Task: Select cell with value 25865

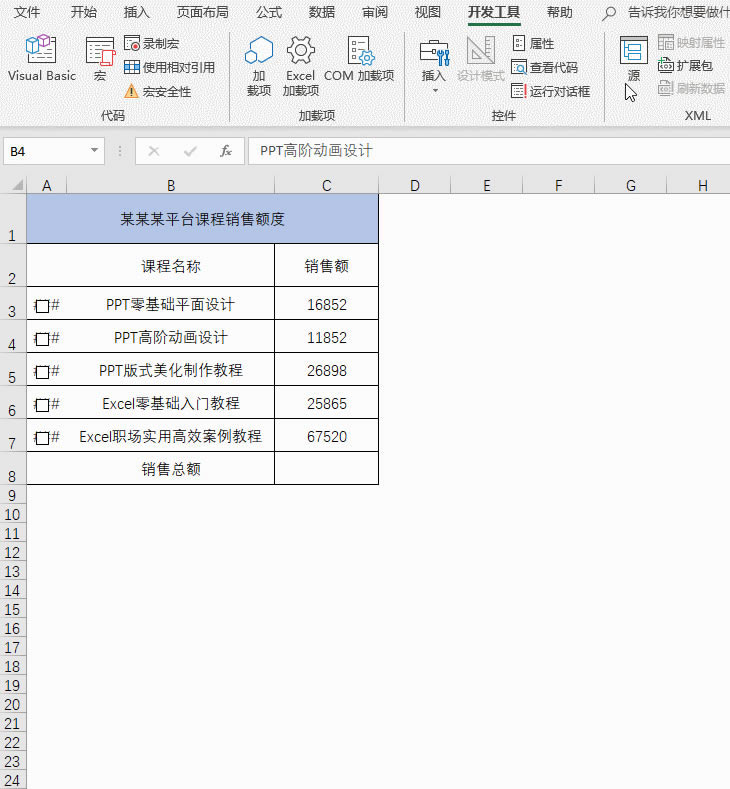Action: (327, 403)
